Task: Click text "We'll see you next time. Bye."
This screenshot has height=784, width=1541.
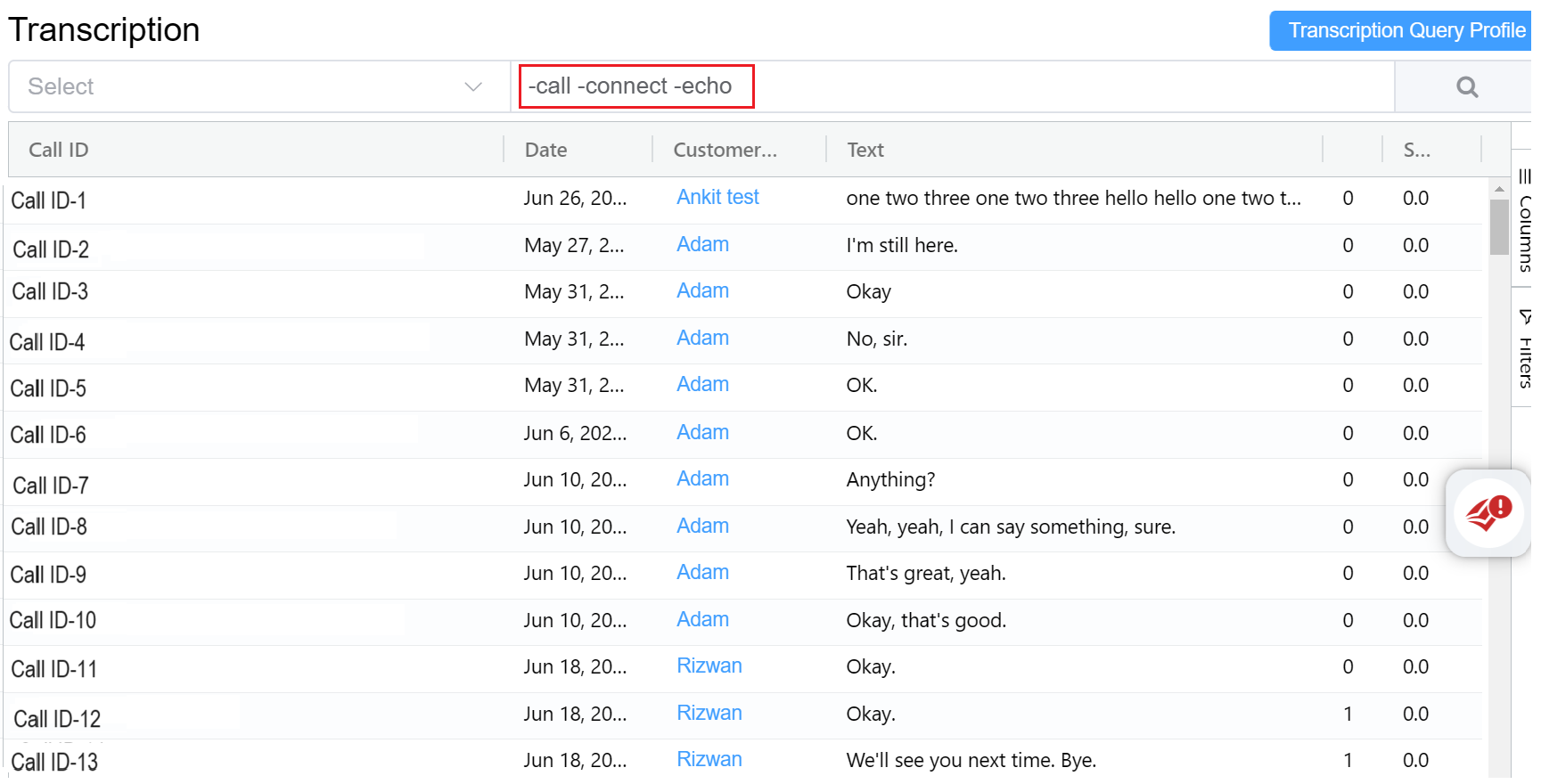Action: 971,761
